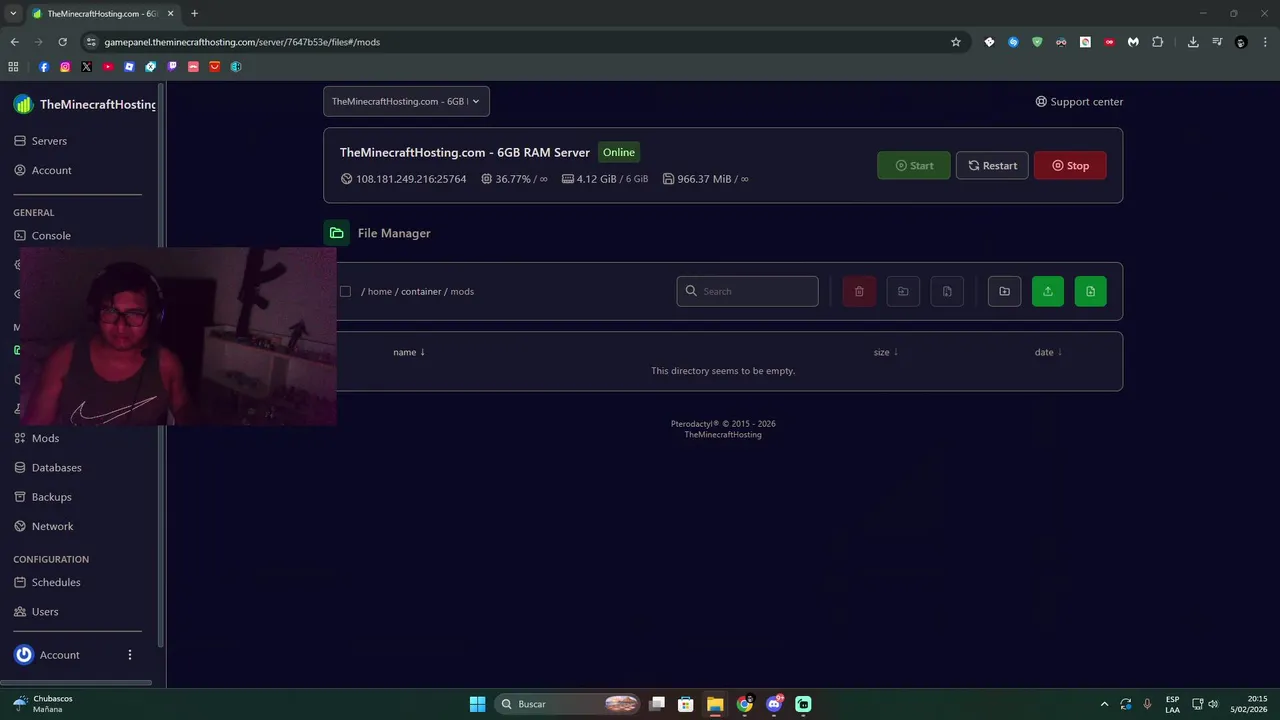Open Backups in the sidebar
Viewport: 1280px width, 720px height.
tap(42, 497)
